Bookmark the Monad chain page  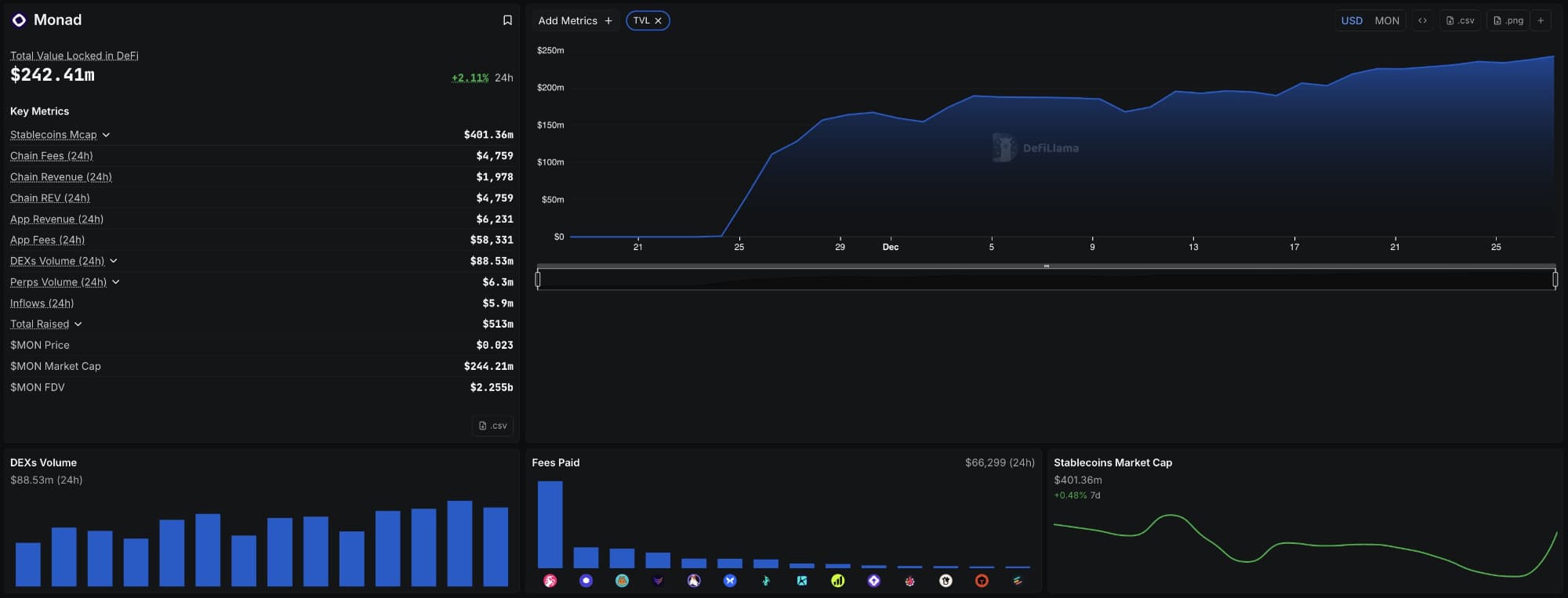(507, 20)
